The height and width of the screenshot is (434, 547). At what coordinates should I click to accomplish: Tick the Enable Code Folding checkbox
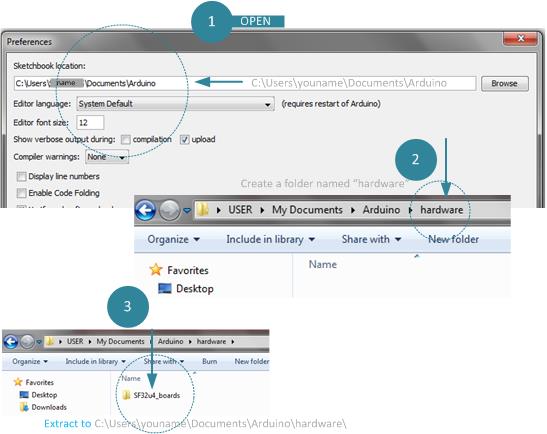21,193
